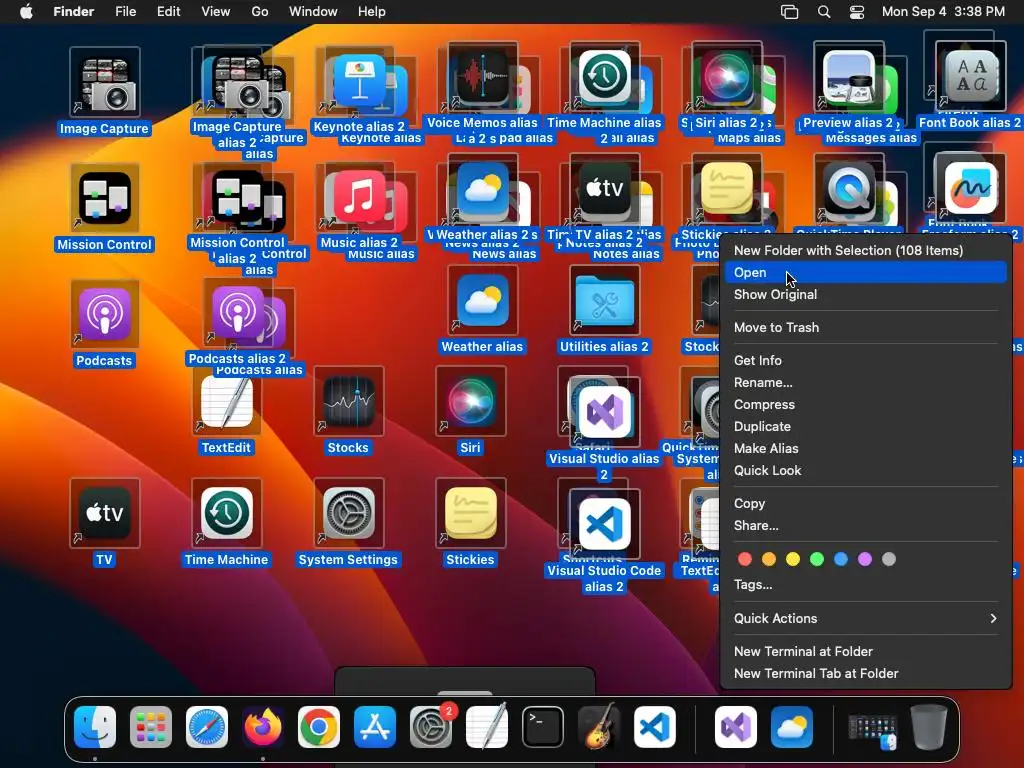Open the Go menu in menu bar

tap(260, 12)
